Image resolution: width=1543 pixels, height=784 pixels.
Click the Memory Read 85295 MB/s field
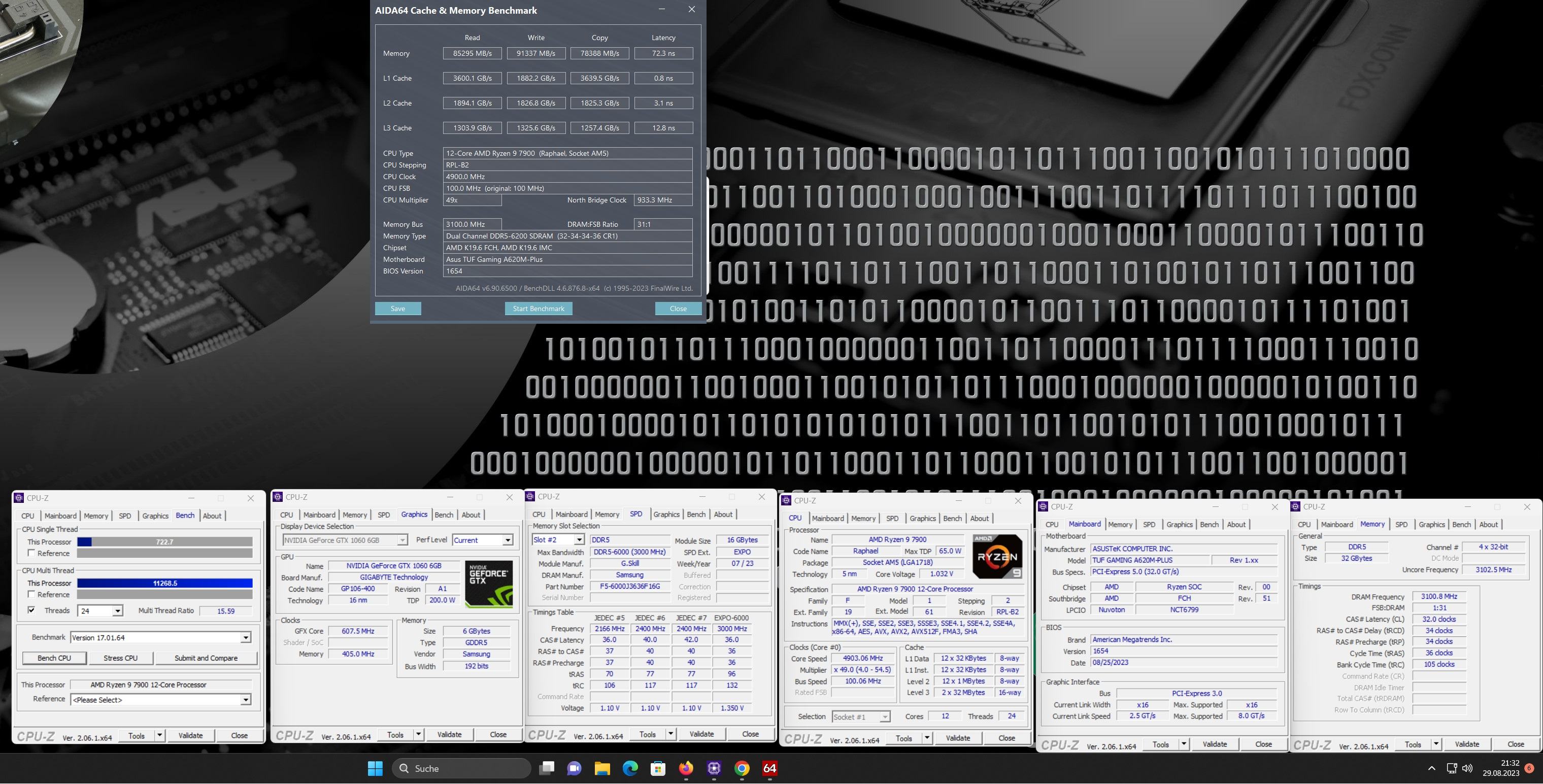(473, 53)
